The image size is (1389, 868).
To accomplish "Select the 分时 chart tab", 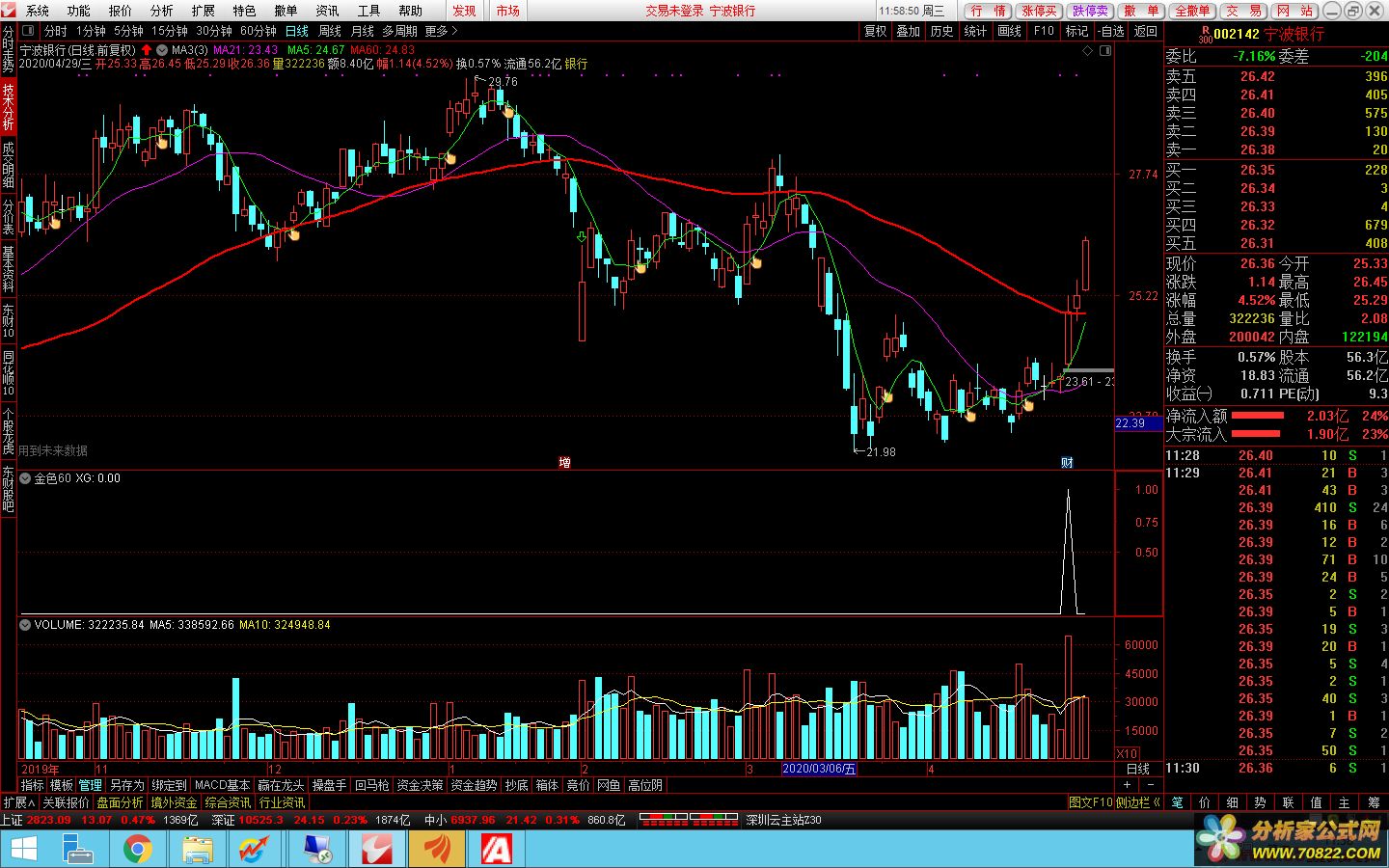I will [x=56, y=31].
